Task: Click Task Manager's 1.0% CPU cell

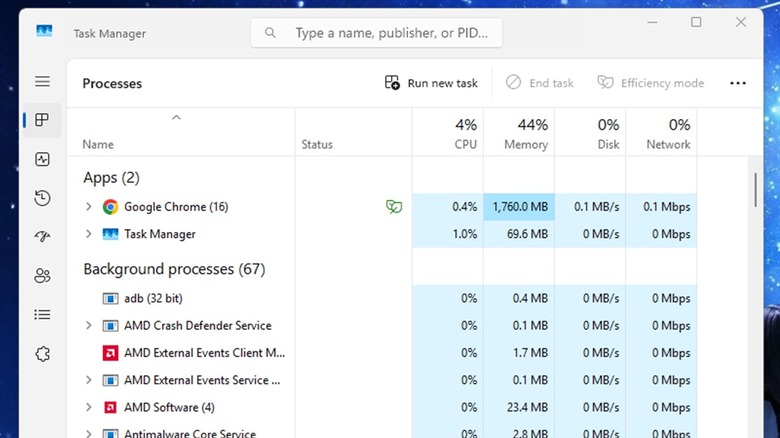Action: [448, 234]
